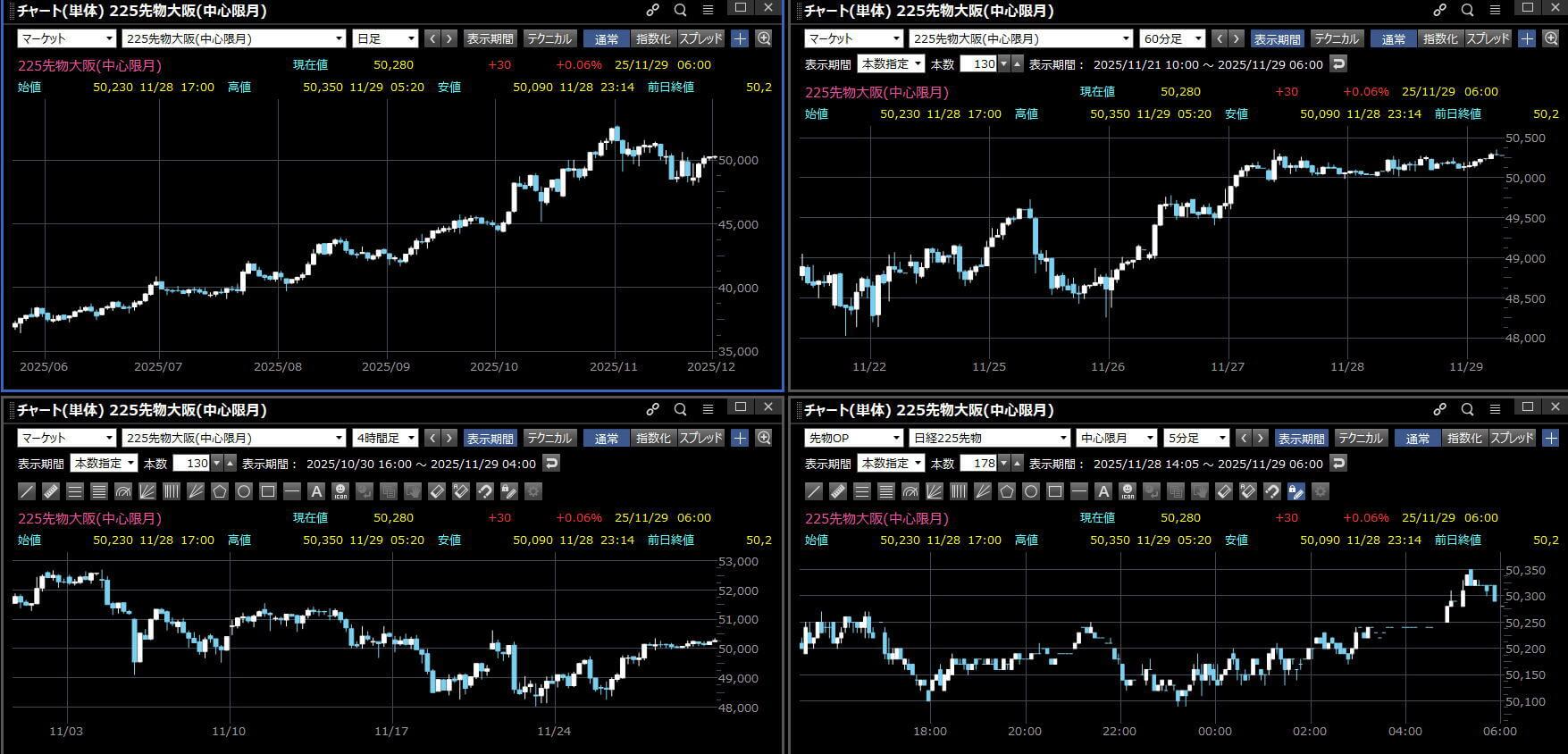The image size is (1568, 754).
Task: Click the link chain icon in 60-minute chart title bar
Action: (x=1439, y=11)
